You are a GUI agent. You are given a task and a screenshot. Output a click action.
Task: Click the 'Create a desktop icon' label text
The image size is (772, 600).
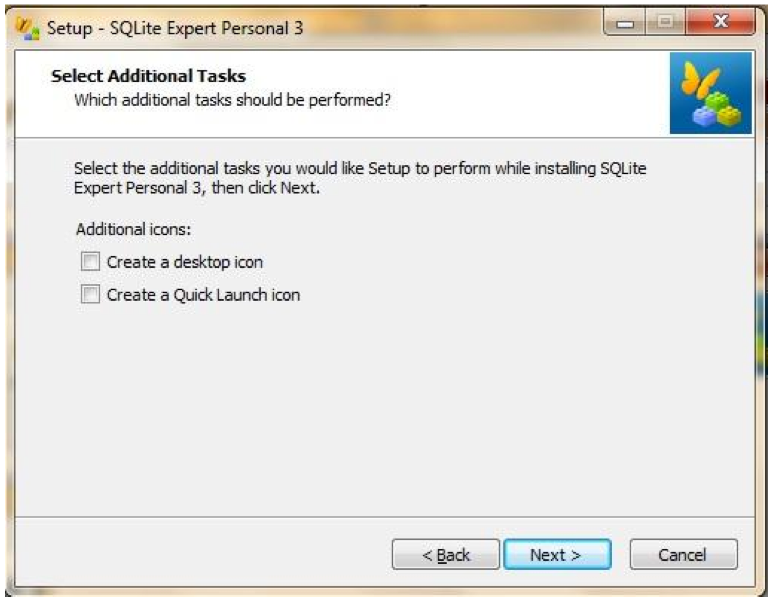coord(185,262)
